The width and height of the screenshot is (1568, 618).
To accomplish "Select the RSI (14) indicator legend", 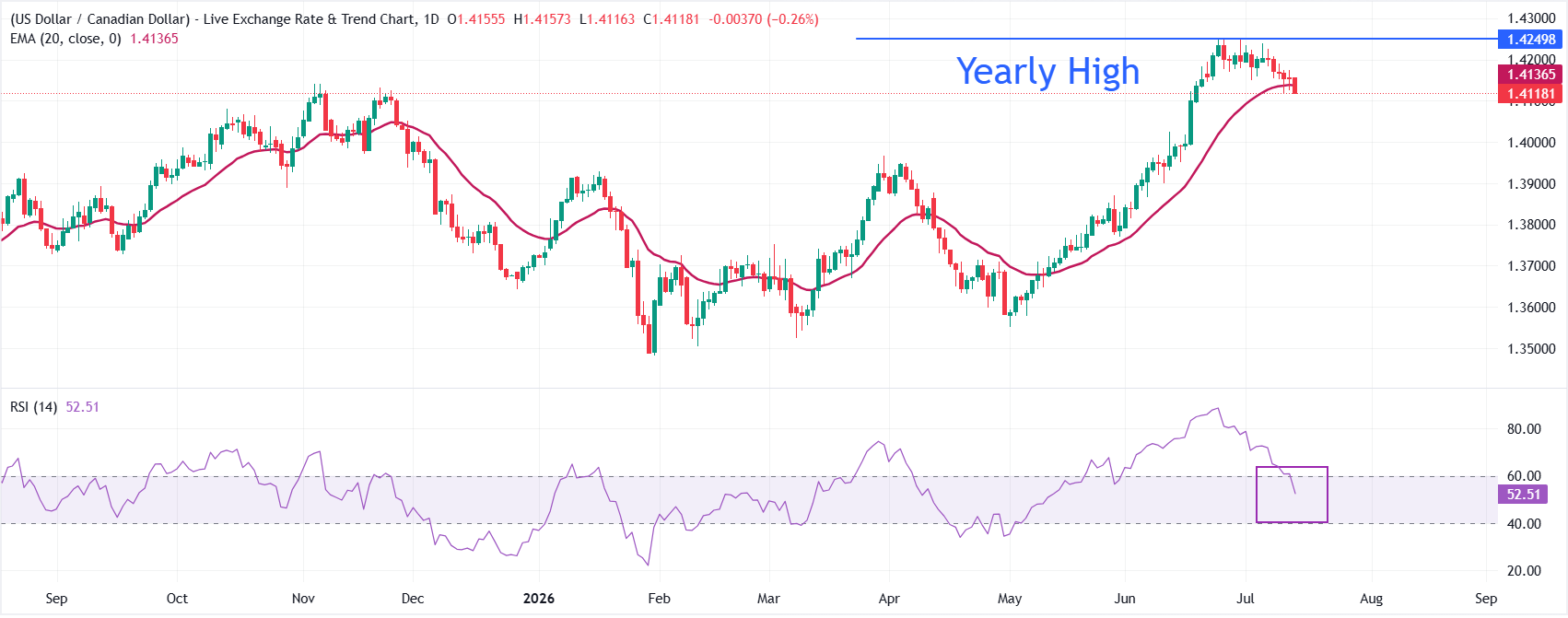I will [x=34, y=406].
